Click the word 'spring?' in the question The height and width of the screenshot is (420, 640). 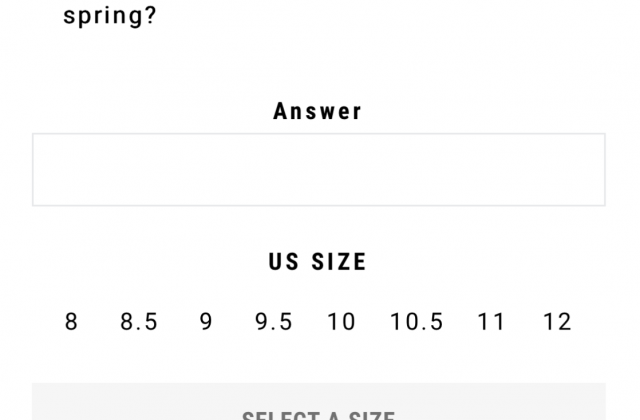(110, 16)
